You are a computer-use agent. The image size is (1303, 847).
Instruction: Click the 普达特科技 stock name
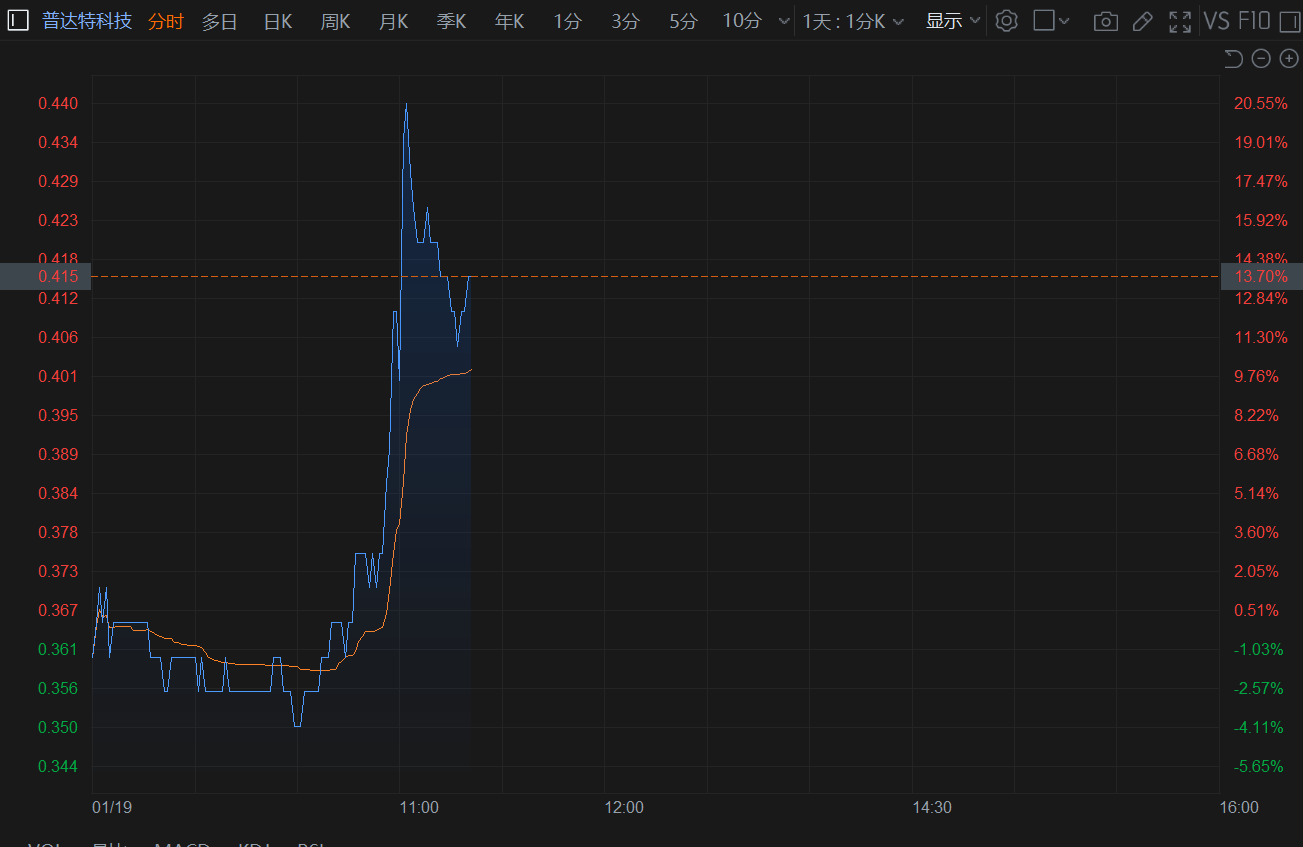(87, 21)
